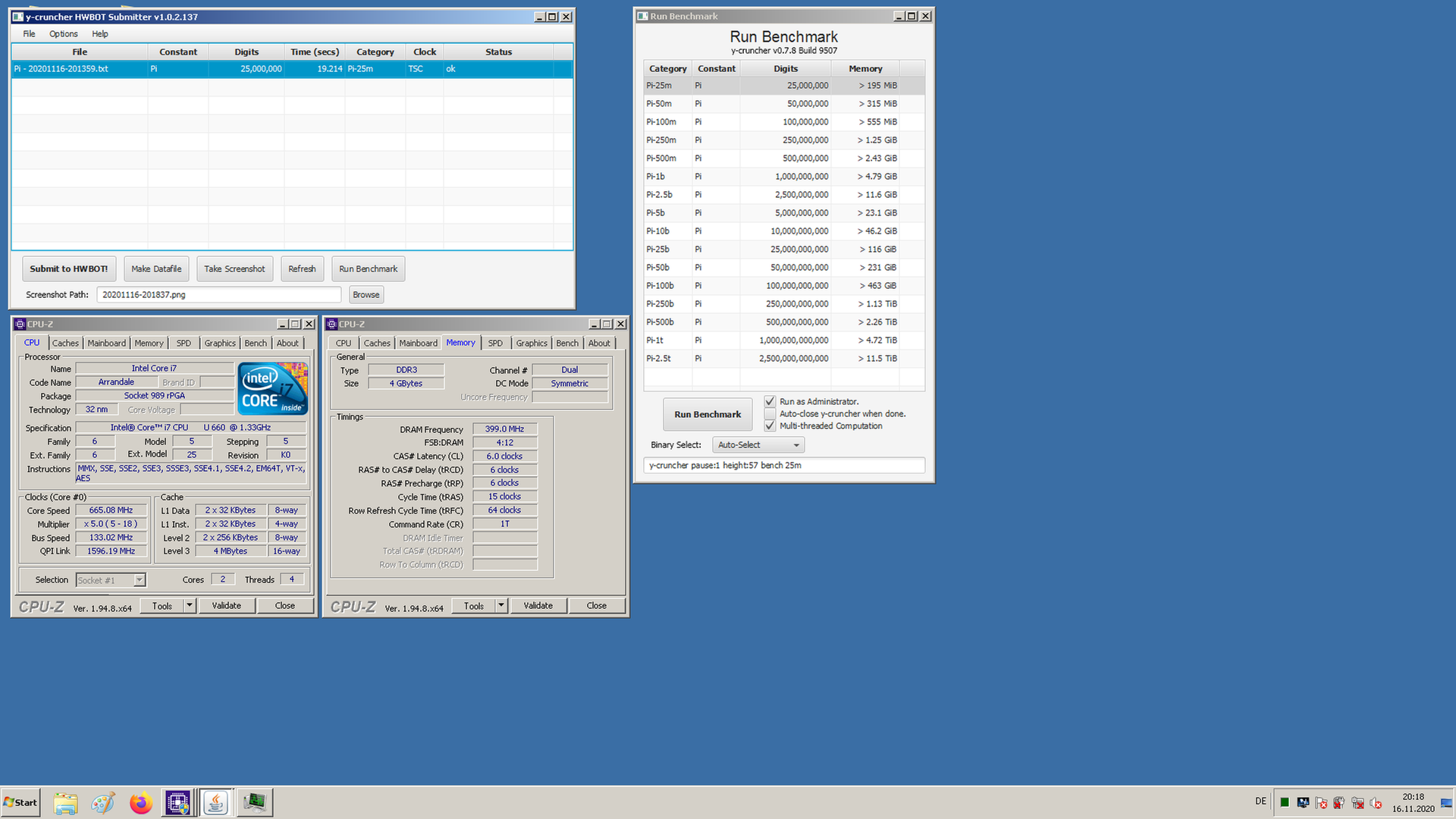Click the green square tray icon

(1285, 802)
